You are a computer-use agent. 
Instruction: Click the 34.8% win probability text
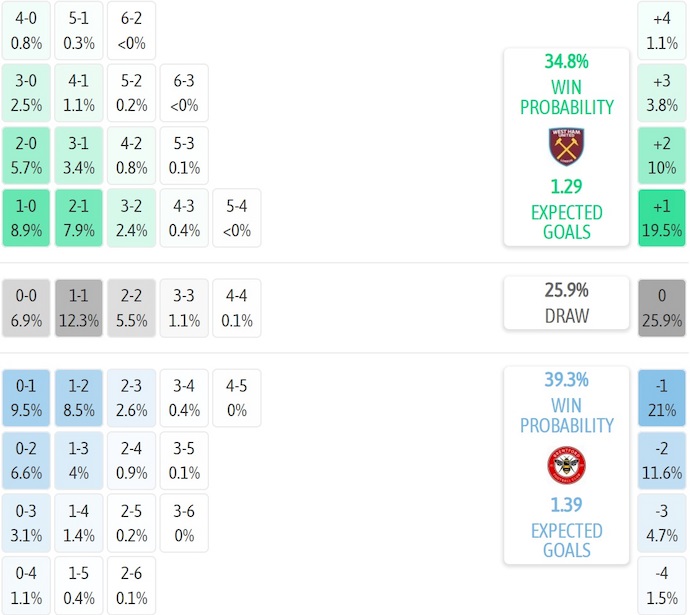point(566,62)
